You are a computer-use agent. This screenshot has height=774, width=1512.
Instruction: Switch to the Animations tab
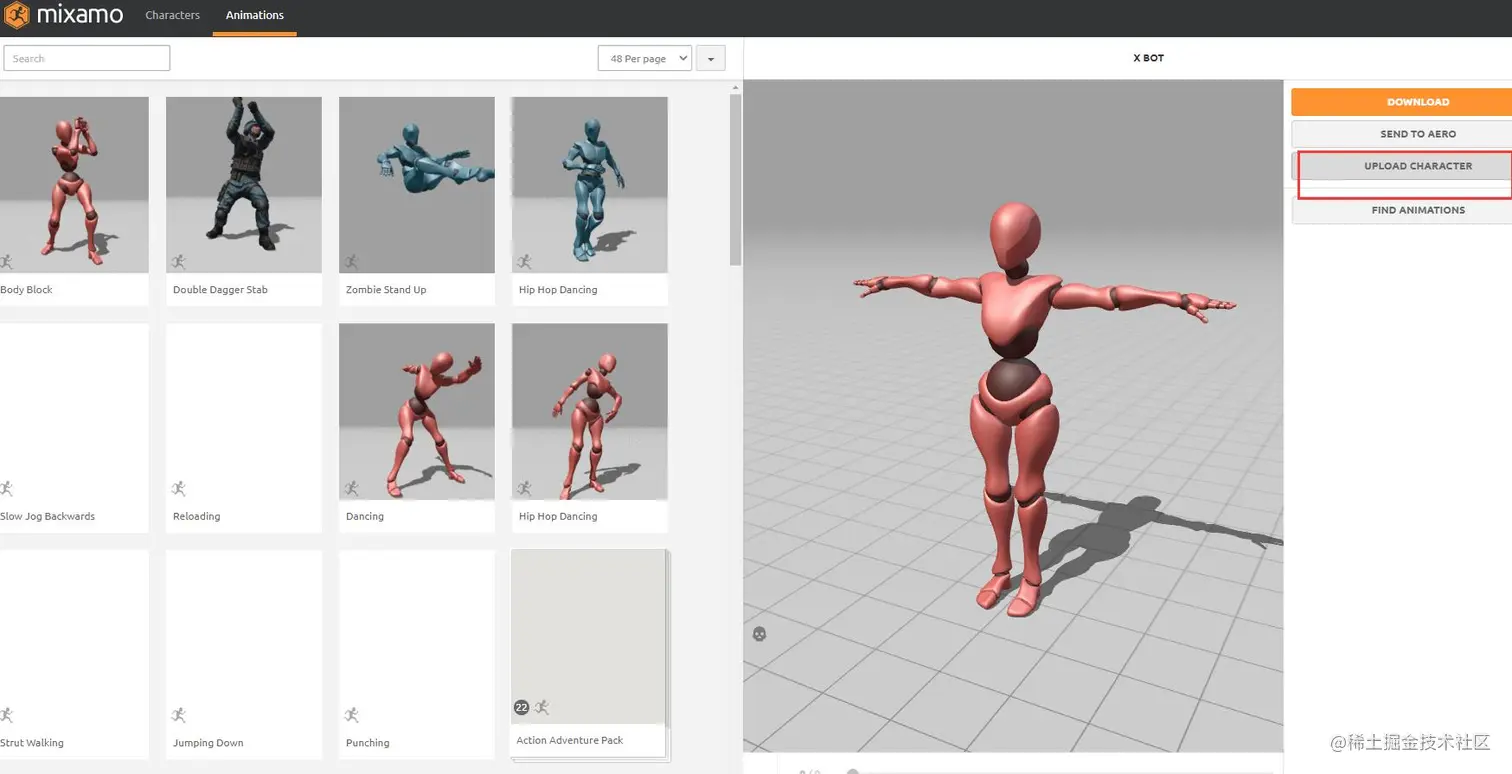(255, 16)
